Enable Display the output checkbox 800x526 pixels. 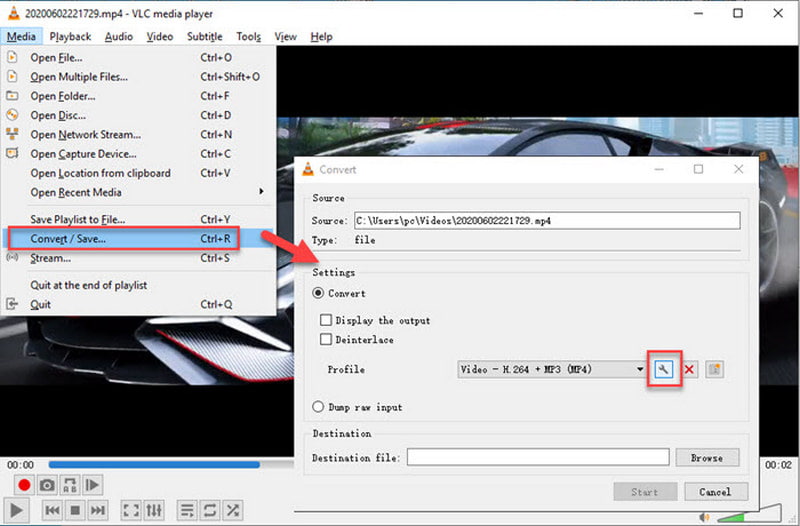[326, 320]
